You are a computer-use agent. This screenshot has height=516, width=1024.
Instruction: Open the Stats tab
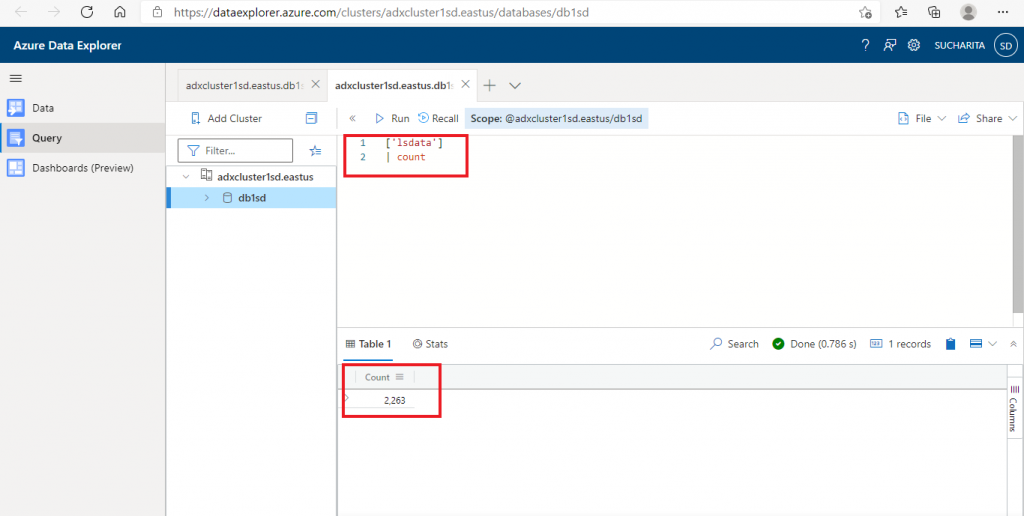coord(430,344)
